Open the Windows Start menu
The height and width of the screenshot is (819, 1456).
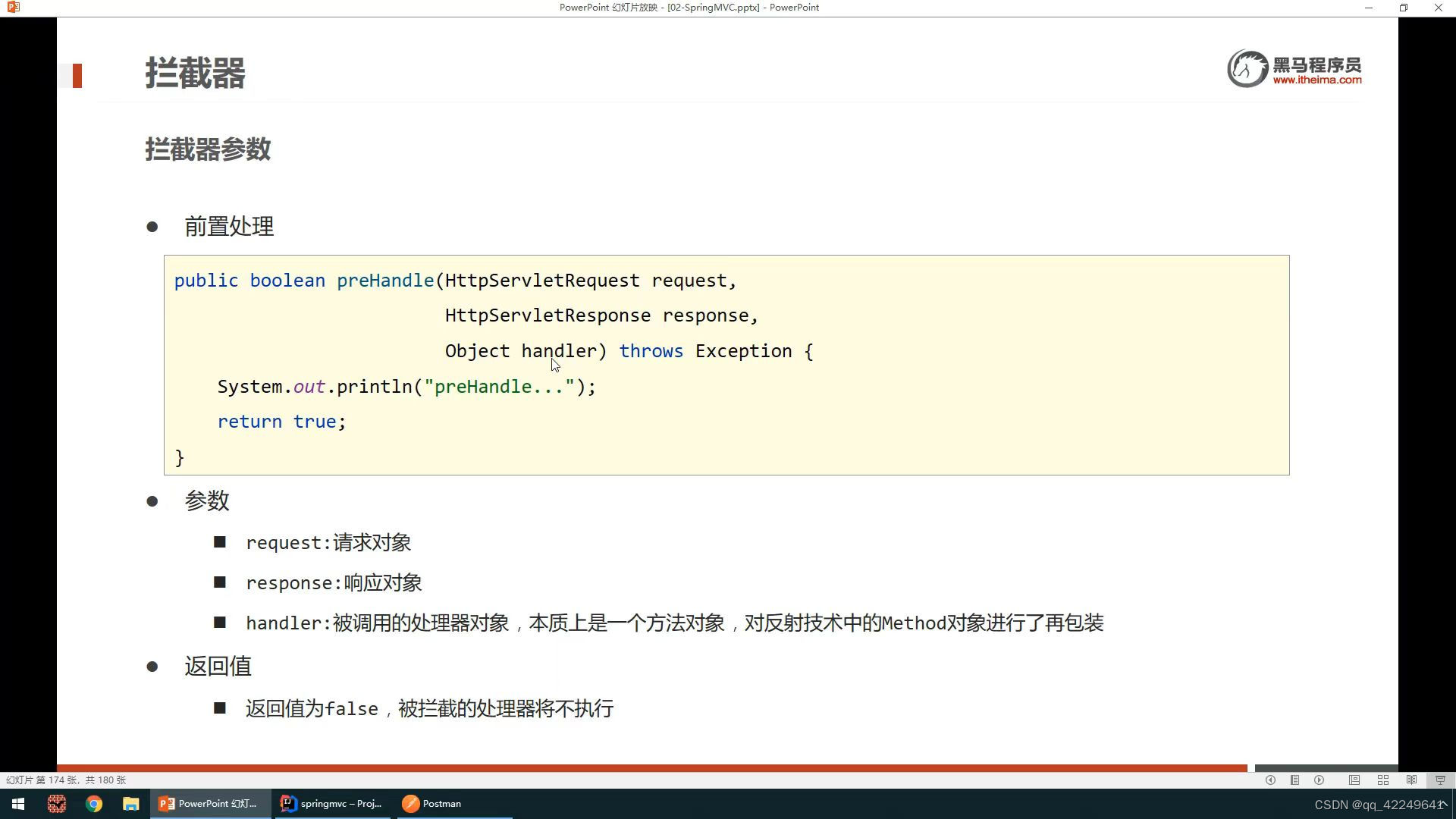(x=18, y=804)
